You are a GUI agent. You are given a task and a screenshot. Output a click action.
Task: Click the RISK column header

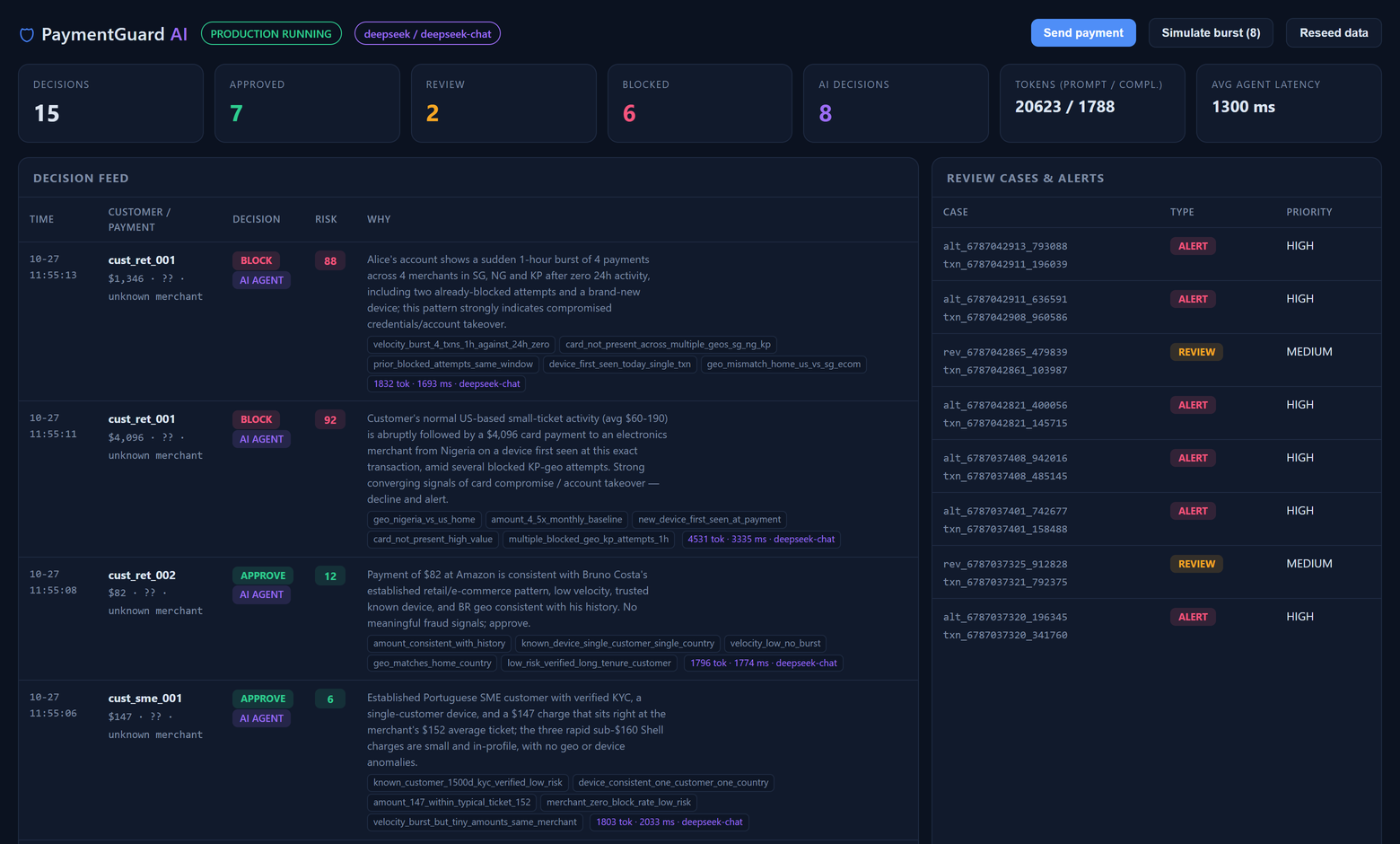[326, 219]
